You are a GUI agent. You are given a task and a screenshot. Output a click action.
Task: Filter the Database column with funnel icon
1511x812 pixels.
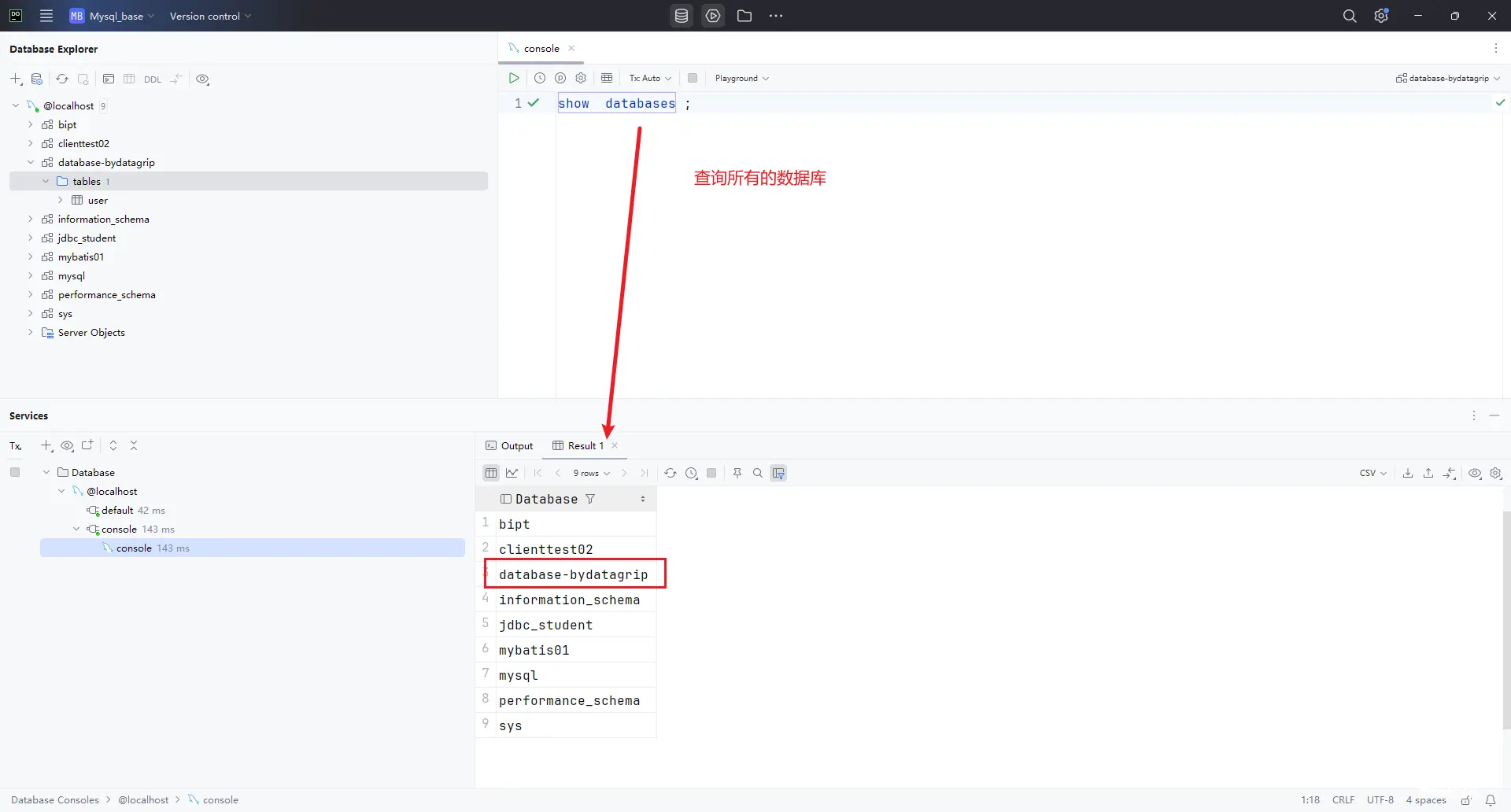click(590, 499)
